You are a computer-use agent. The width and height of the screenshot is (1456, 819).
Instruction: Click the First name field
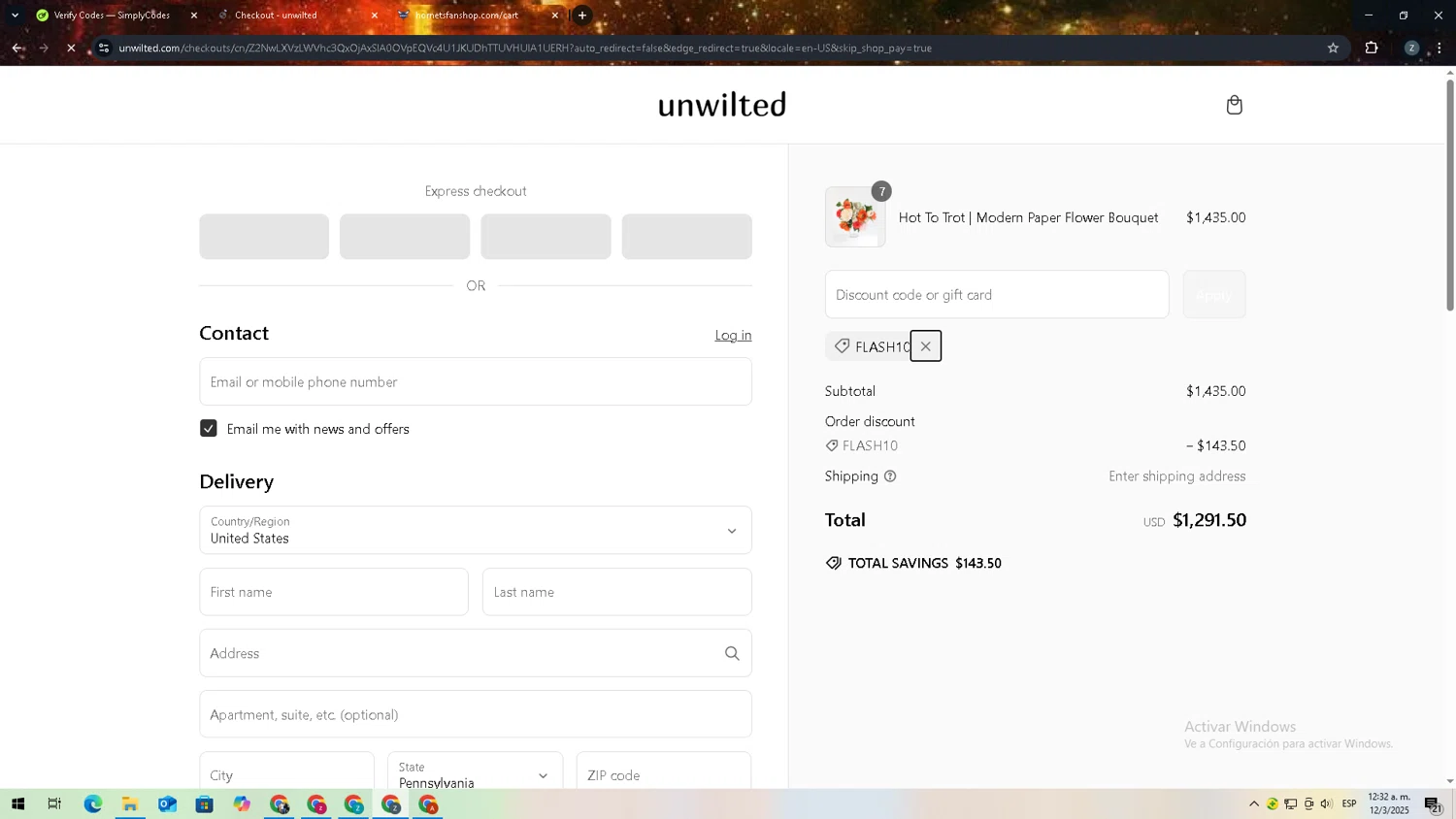[334, 592]
